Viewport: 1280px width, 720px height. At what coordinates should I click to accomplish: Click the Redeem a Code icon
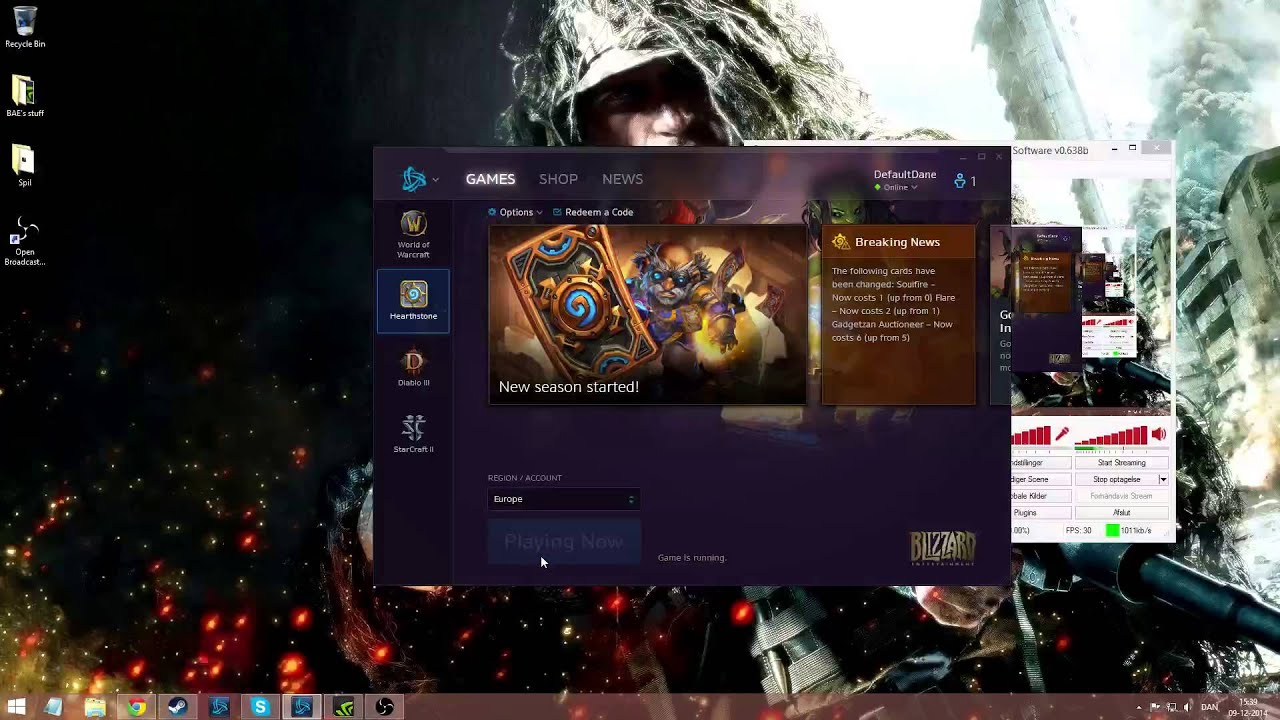coord(557,212)
